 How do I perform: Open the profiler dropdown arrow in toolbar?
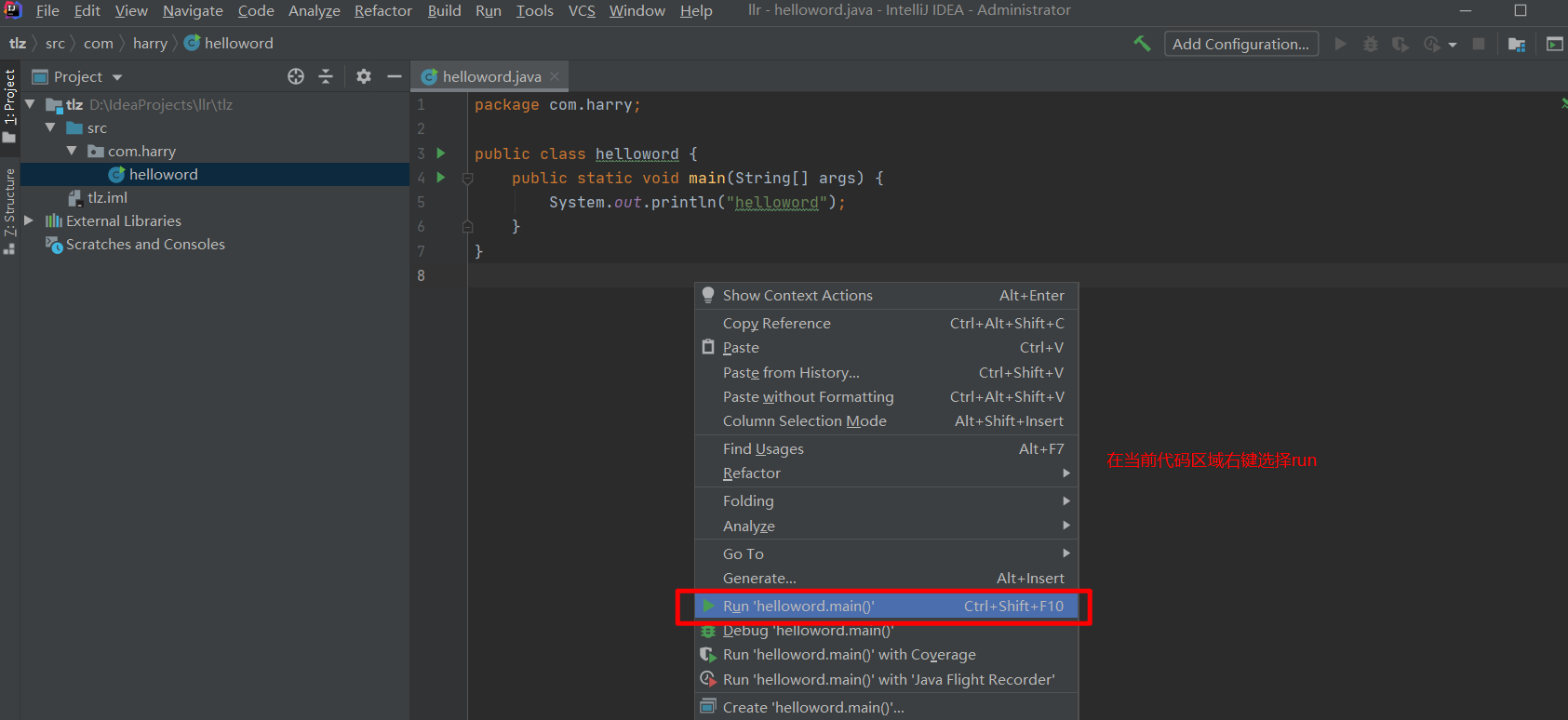point(1453,45)
